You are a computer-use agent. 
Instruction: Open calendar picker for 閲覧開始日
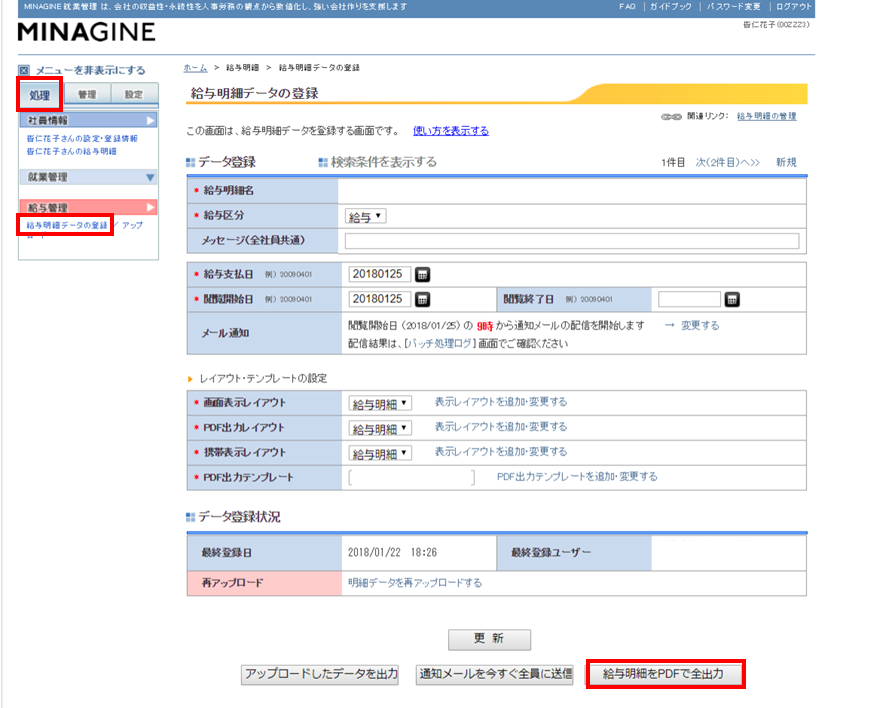point(422,300)
